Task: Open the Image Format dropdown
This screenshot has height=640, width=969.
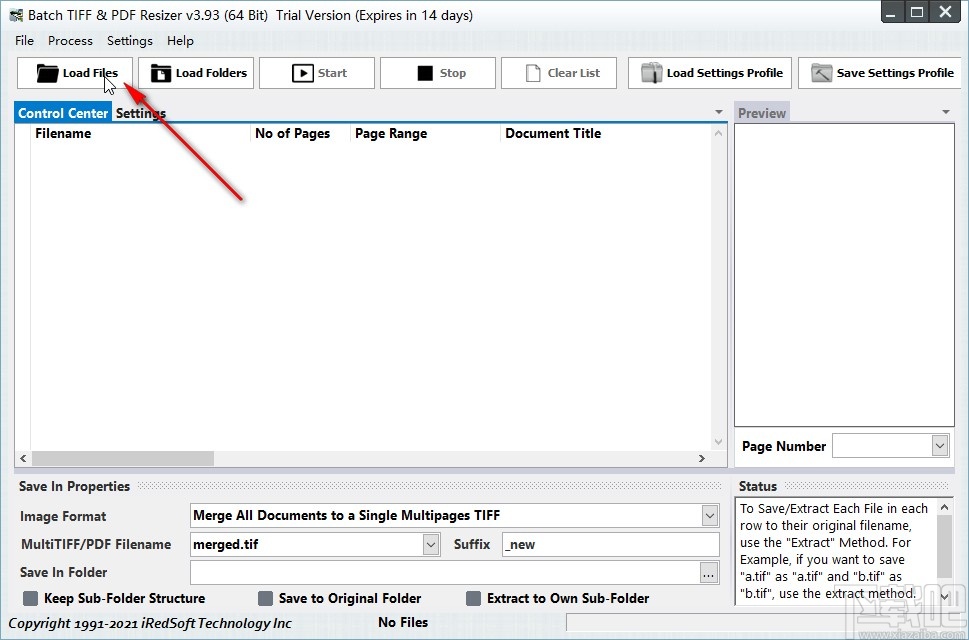Action: [710, 515]
